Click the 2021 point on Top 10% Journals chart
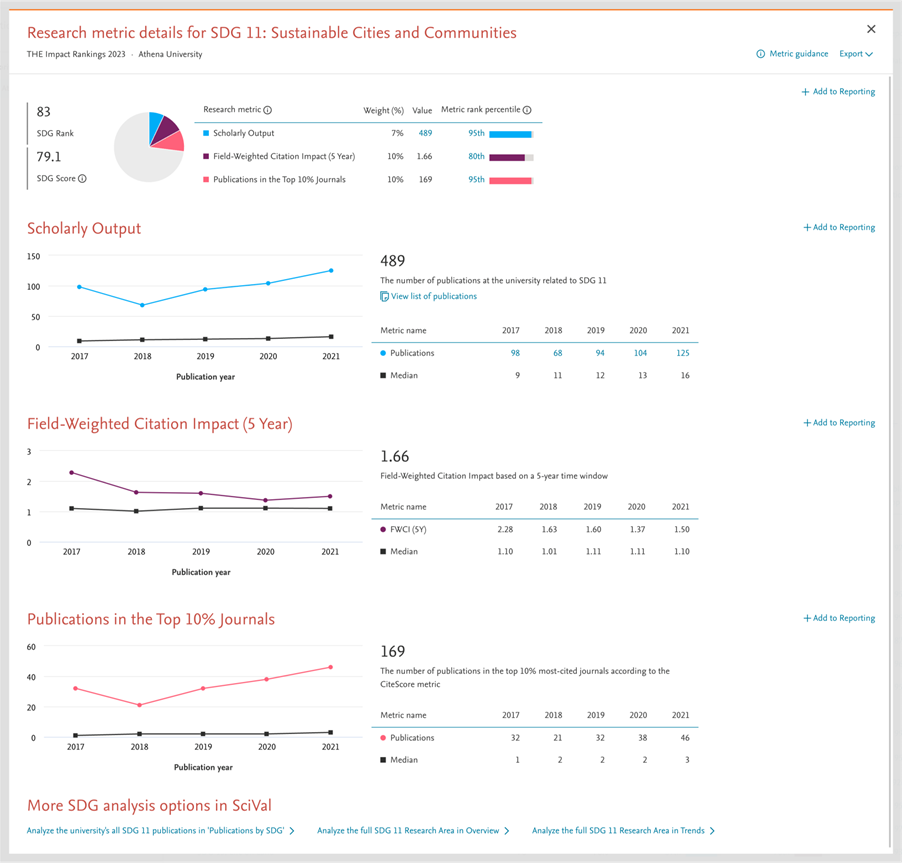Screen dimensions: 902x863 (330, 667)
